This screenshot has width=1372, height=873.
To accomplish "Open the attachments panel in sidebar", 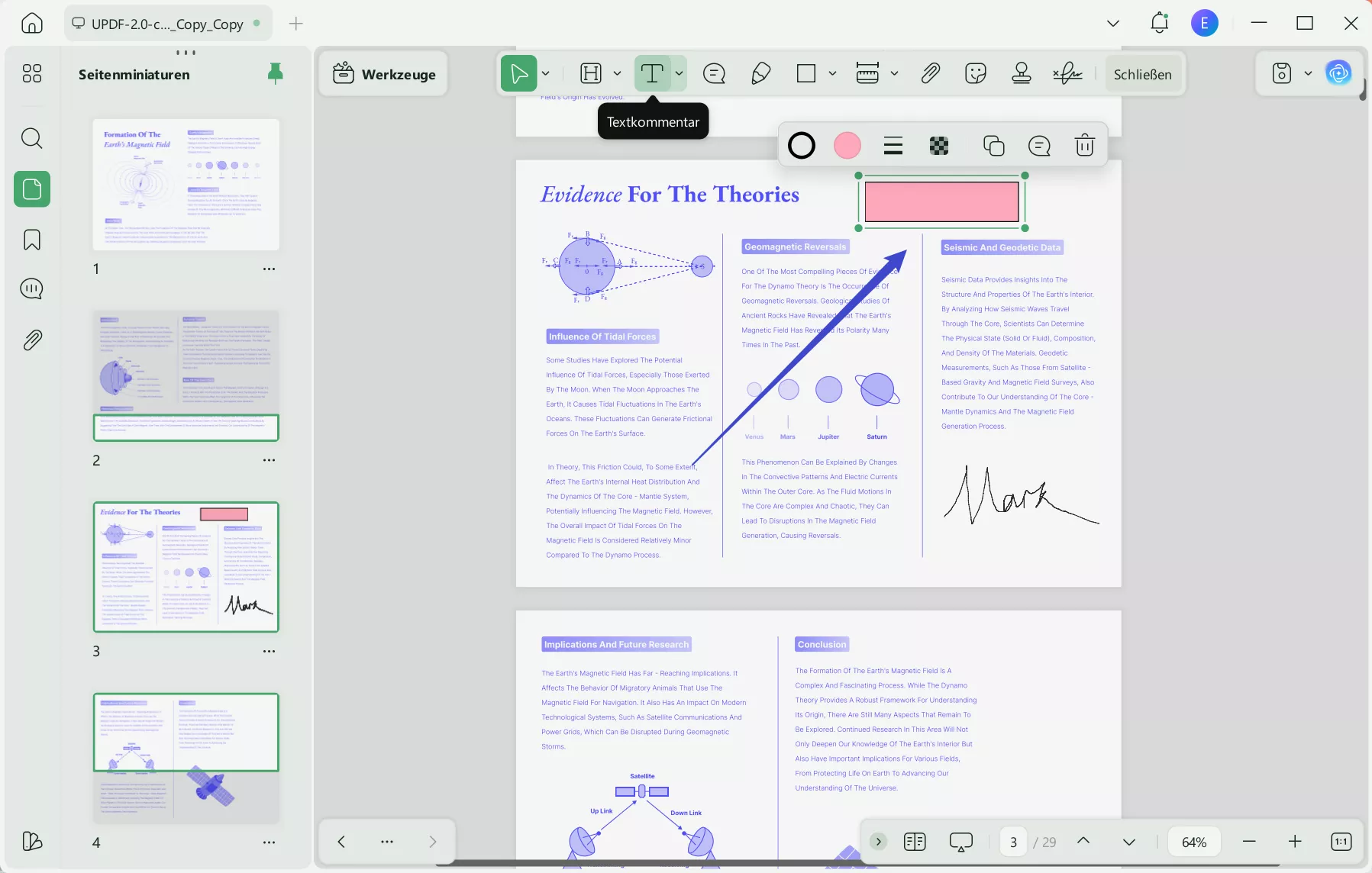I will click(32, 340).
